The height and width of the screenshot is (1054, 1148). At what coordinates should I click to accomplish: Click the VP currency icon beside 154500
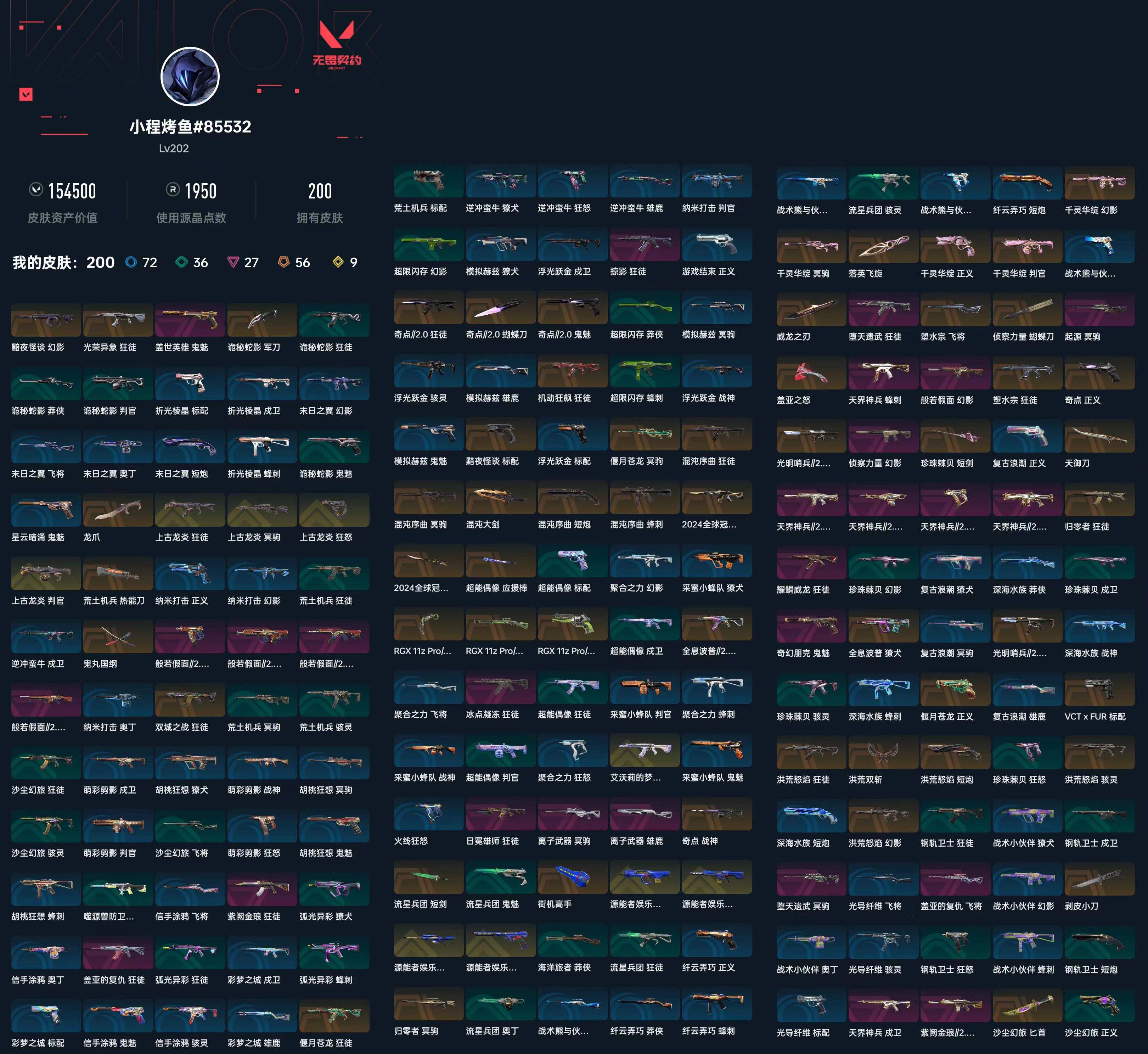click(x=36, y=189)
